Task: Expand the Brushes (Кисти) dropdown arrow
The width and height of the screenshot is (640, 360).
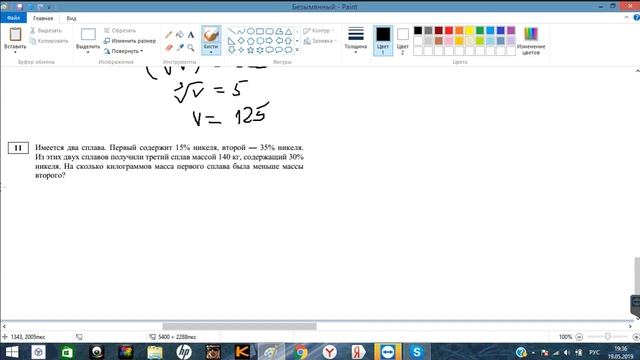Action: coord(211,52)
